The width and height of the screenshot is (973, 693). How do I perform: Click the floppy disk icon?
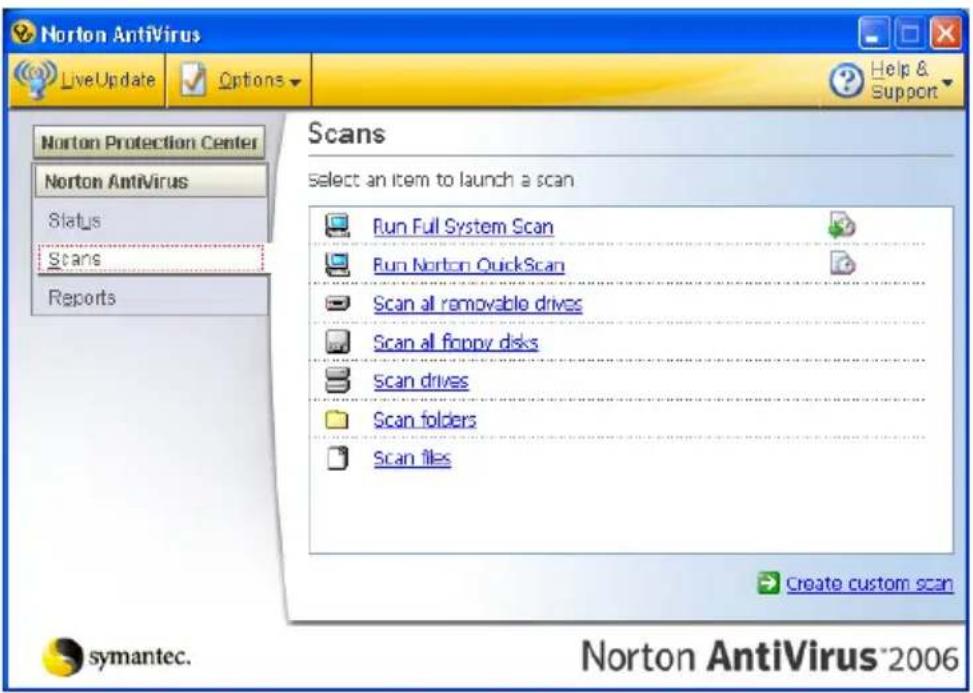pyautogui.click(x=338, y=342)
